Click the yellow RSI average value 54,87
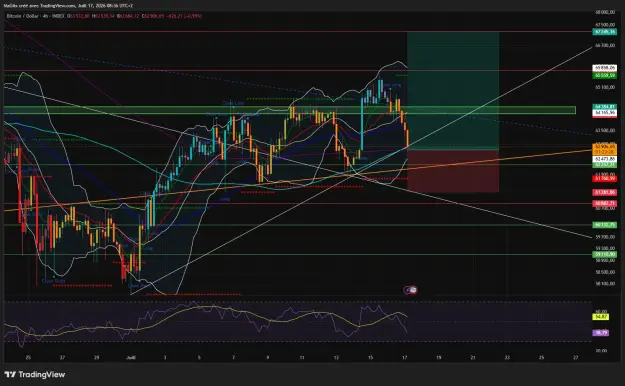Screen dimensions: 625x386 click(600, 317)
